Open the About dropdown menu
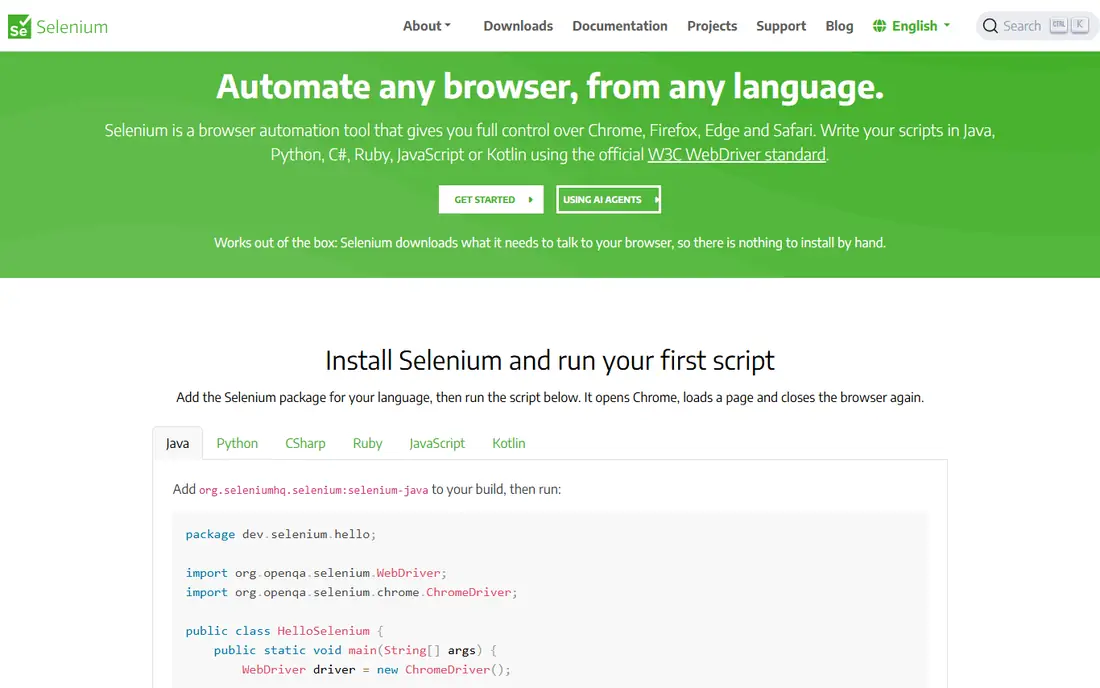The width and height of the screenshot is (1100, 688). tap(427, 26)
